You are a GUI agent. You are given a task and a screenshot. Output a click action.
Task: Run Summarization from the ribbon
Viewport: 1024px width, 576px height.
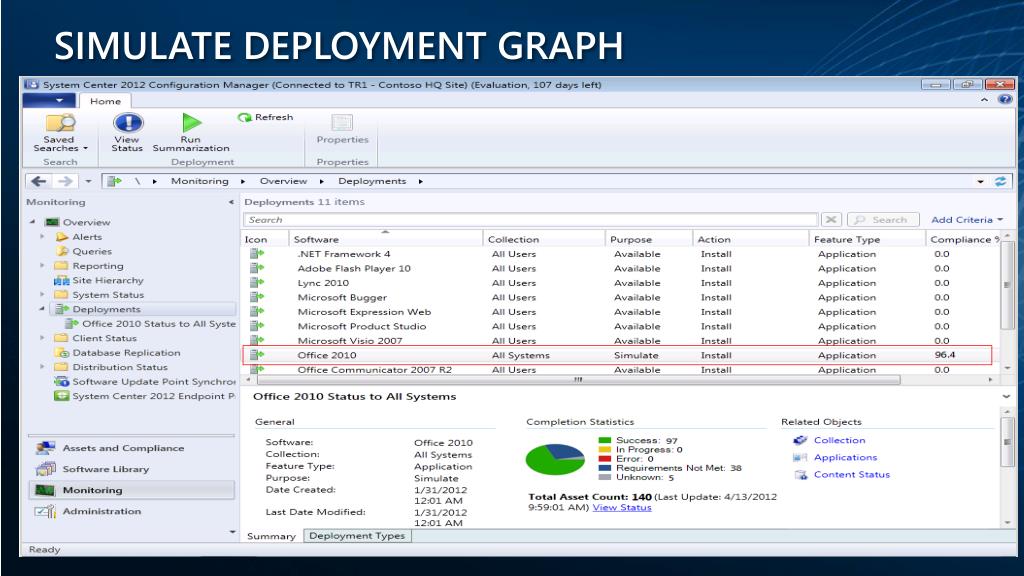[x=191, y=123]
